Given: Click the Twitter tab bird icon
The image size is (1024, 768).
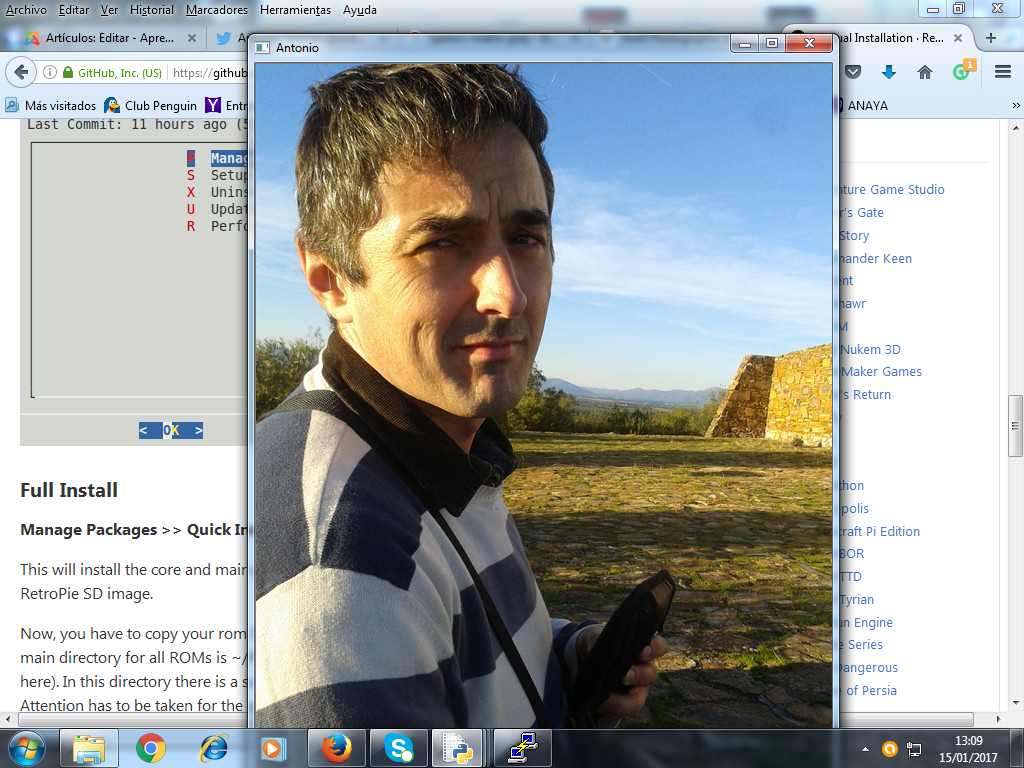Looking at the screenshot, I should (224, 38).
